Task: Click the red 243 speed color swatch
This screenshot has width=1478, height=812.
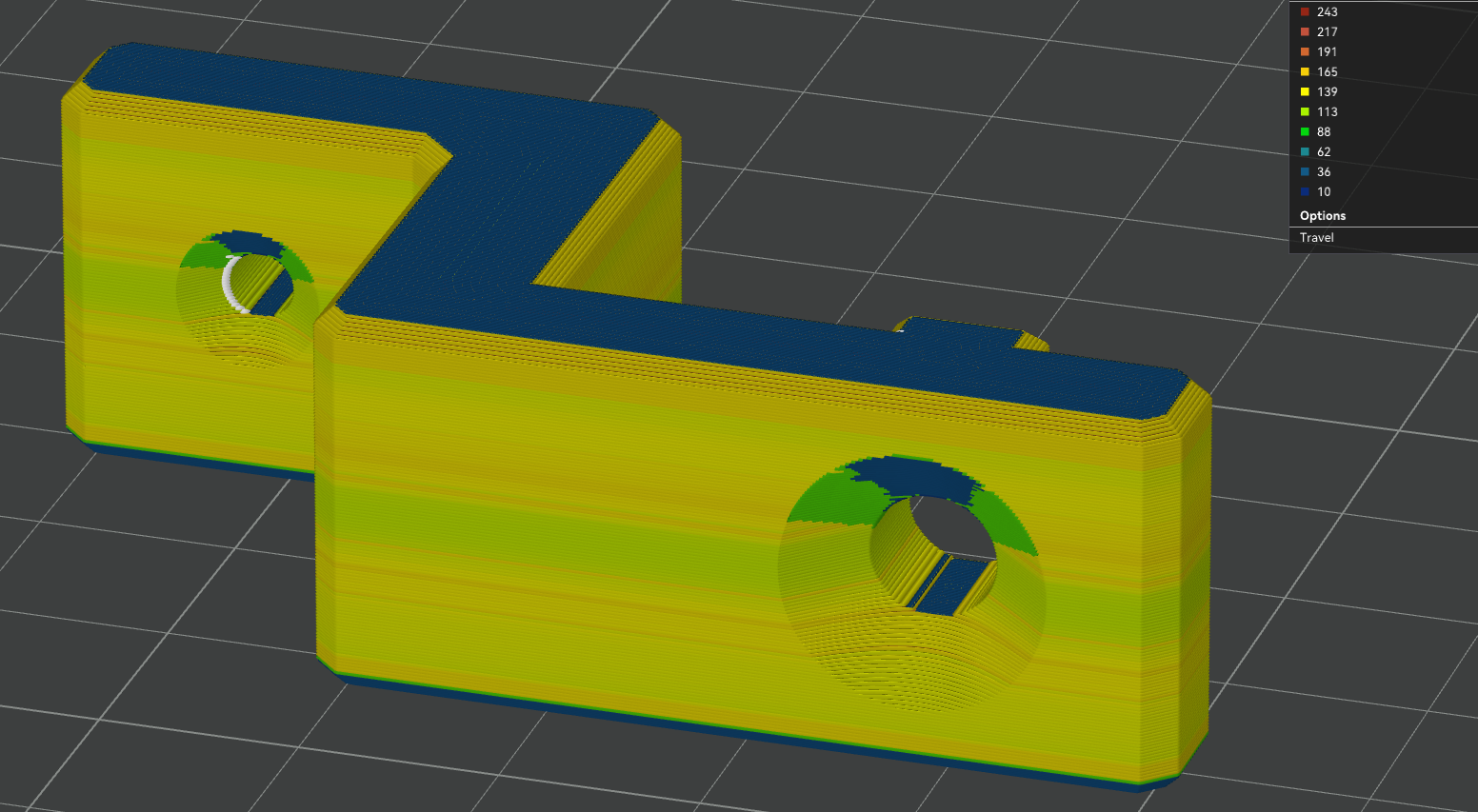Action: (x=1303, y=11)
